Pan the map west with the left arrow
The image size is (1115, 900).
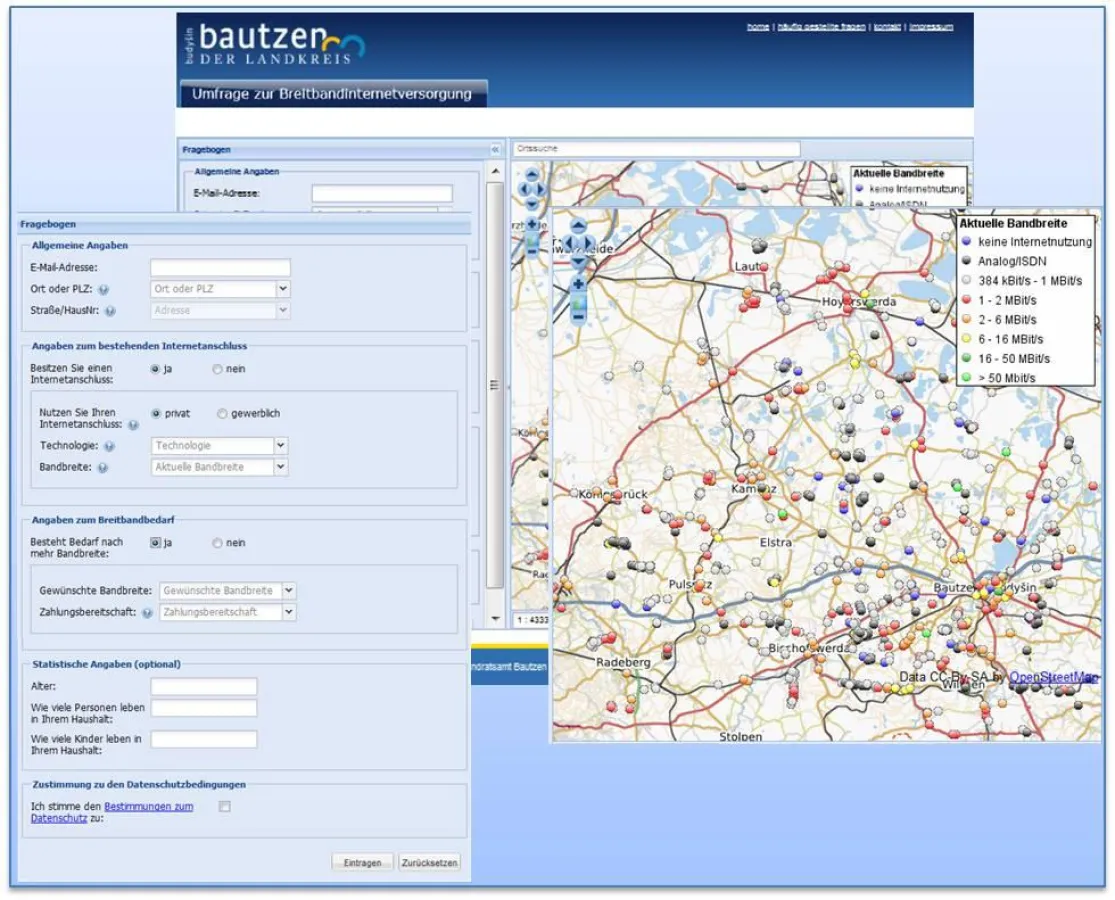coord(568,242)
